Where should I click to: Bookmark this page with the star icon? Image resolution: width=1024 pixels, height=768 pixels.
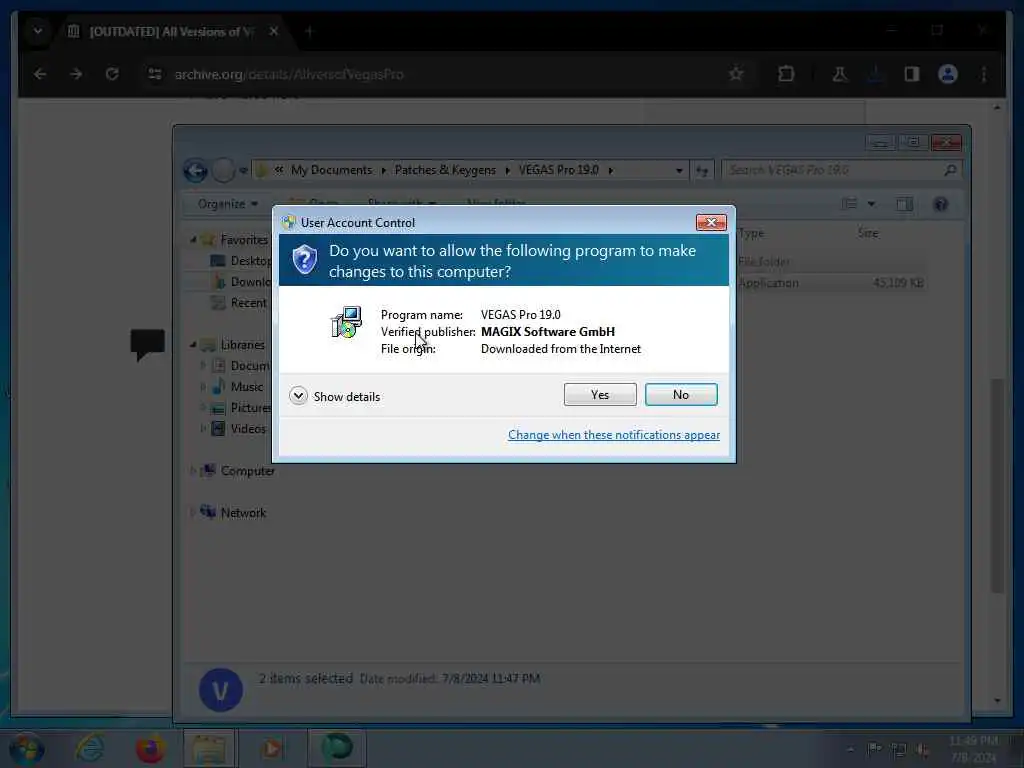coord(736,74)
